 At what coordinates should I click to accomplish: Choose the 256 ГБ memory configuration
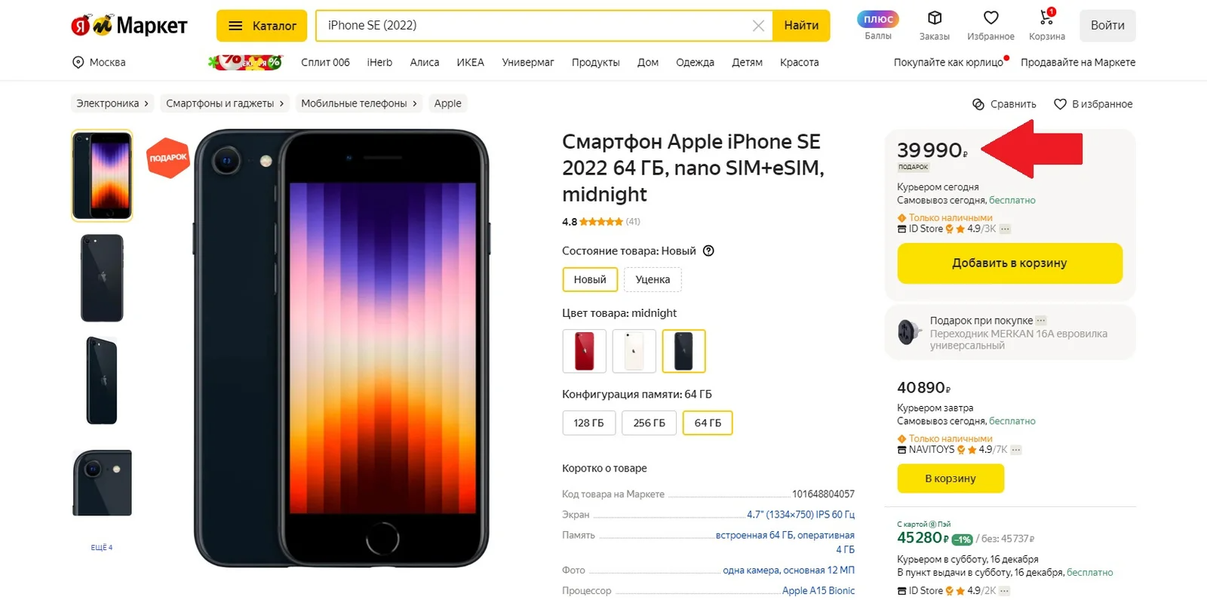tap(649, 423)
